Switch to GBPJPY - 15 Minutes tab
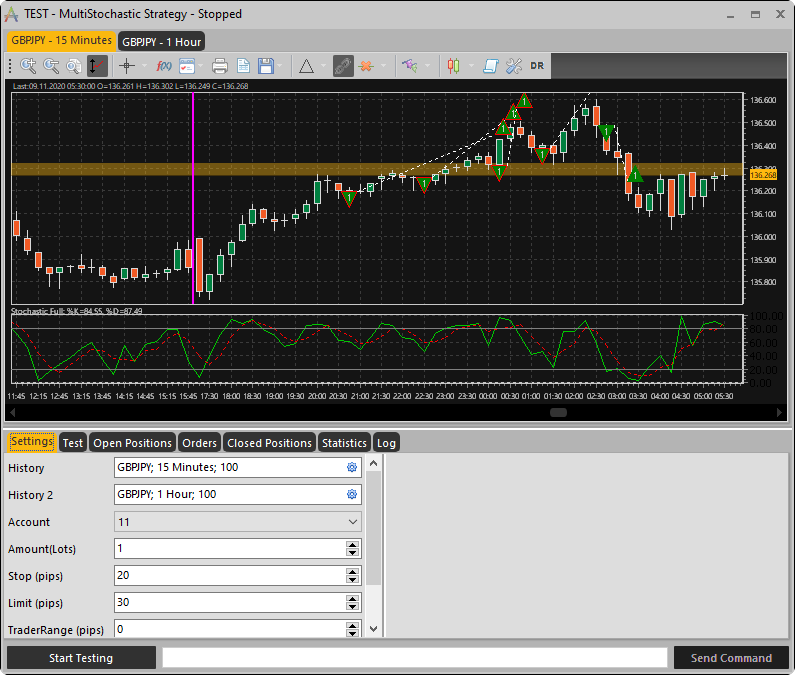The image size is (795, 675). [61, 41]
